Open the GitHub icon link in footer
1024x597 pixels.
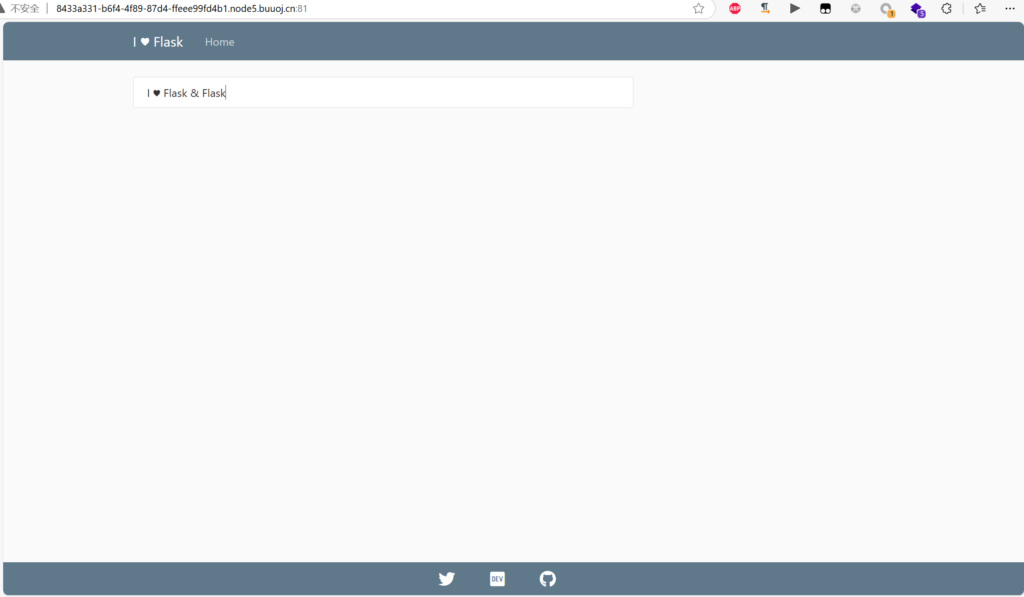pyautogui.click(x=547, y=579)
